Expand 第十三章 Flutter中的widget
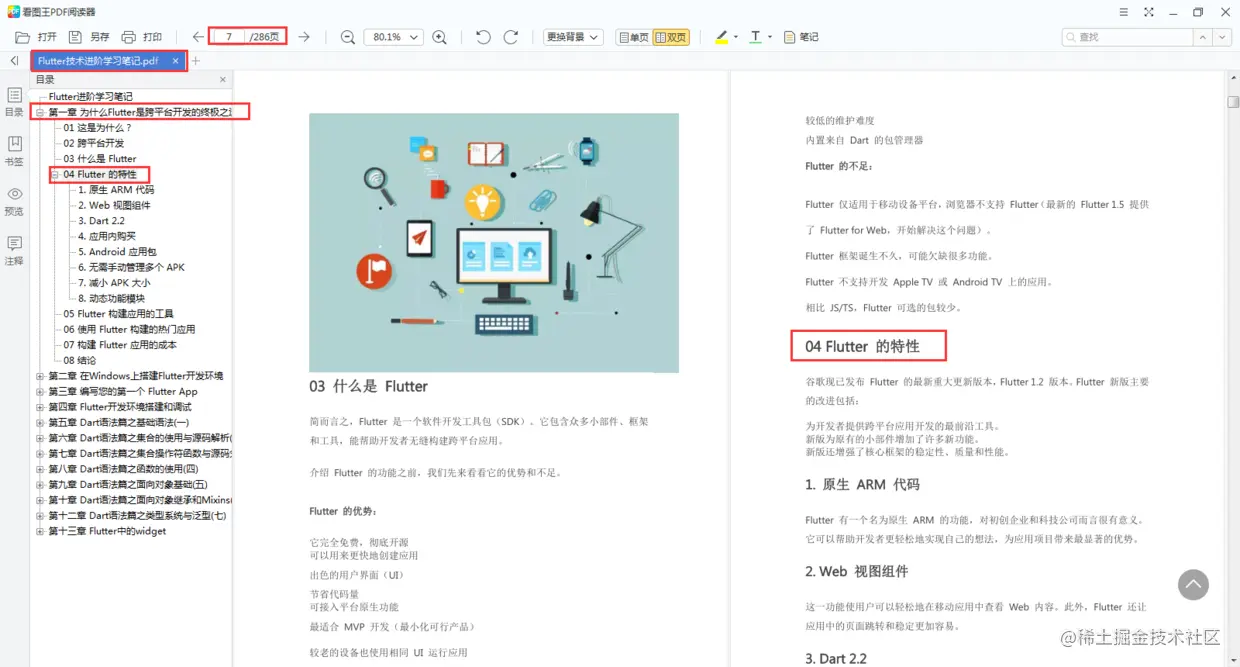 (x=40, y=531)
